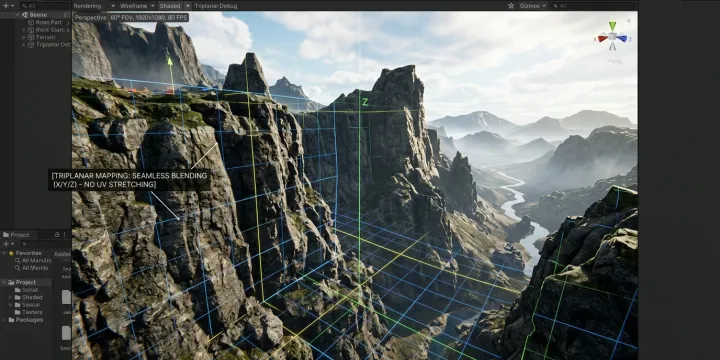Focus the Hierarchy search field

click(x=44, y=6)
